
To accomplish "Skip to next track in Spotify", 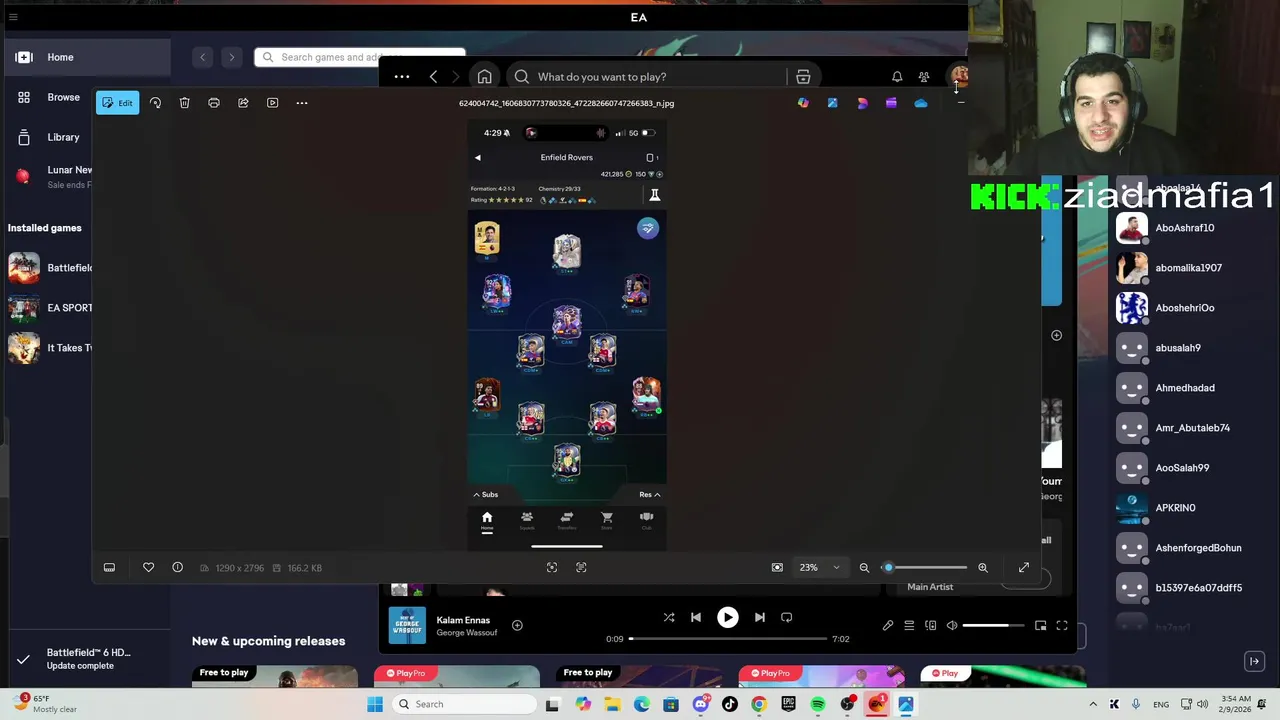I will (x=759, y=618).
